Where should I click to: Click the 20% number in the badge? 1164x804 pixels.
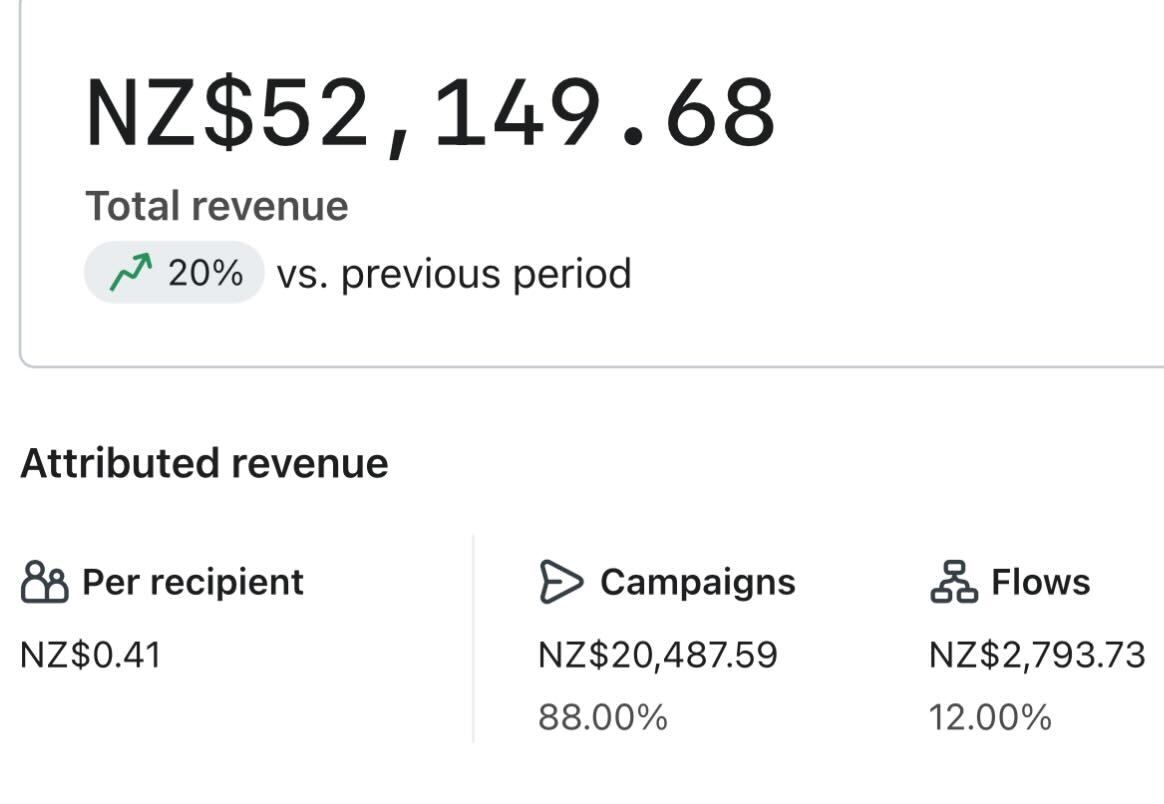205,272
